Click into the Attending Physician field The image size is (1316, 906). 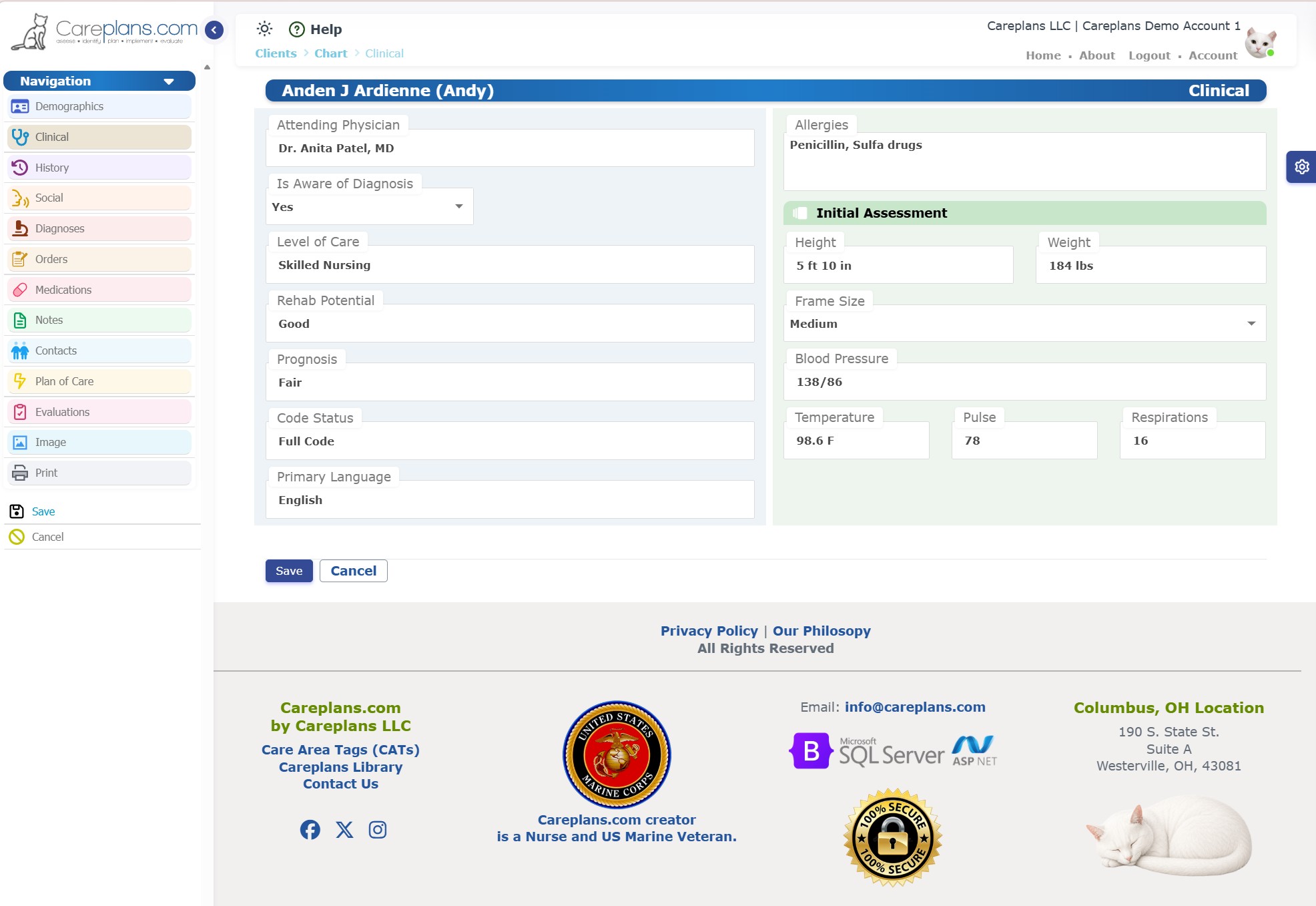pyautogui.click(x=510, y=148)
